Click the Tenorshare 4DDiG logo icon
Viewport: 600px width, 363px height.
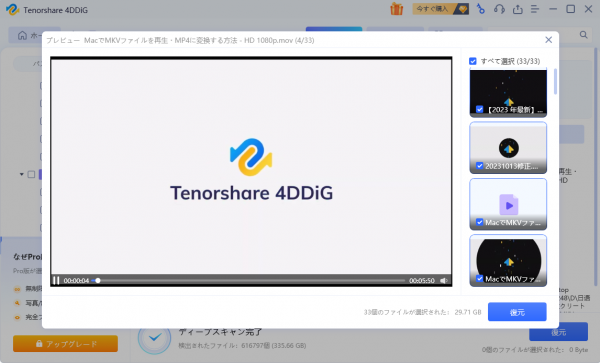(12, 10)
